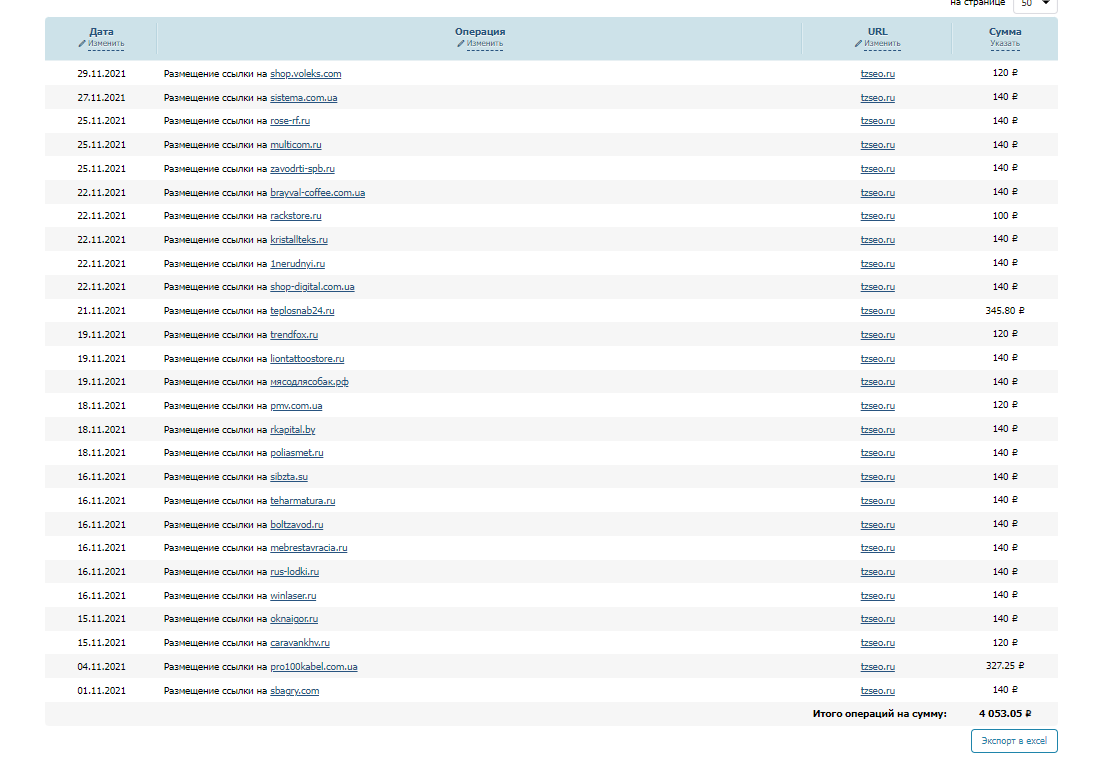Click the 100 ₽ amount for rackstore.ru

pyautogui.click(x=1005, y=216)
